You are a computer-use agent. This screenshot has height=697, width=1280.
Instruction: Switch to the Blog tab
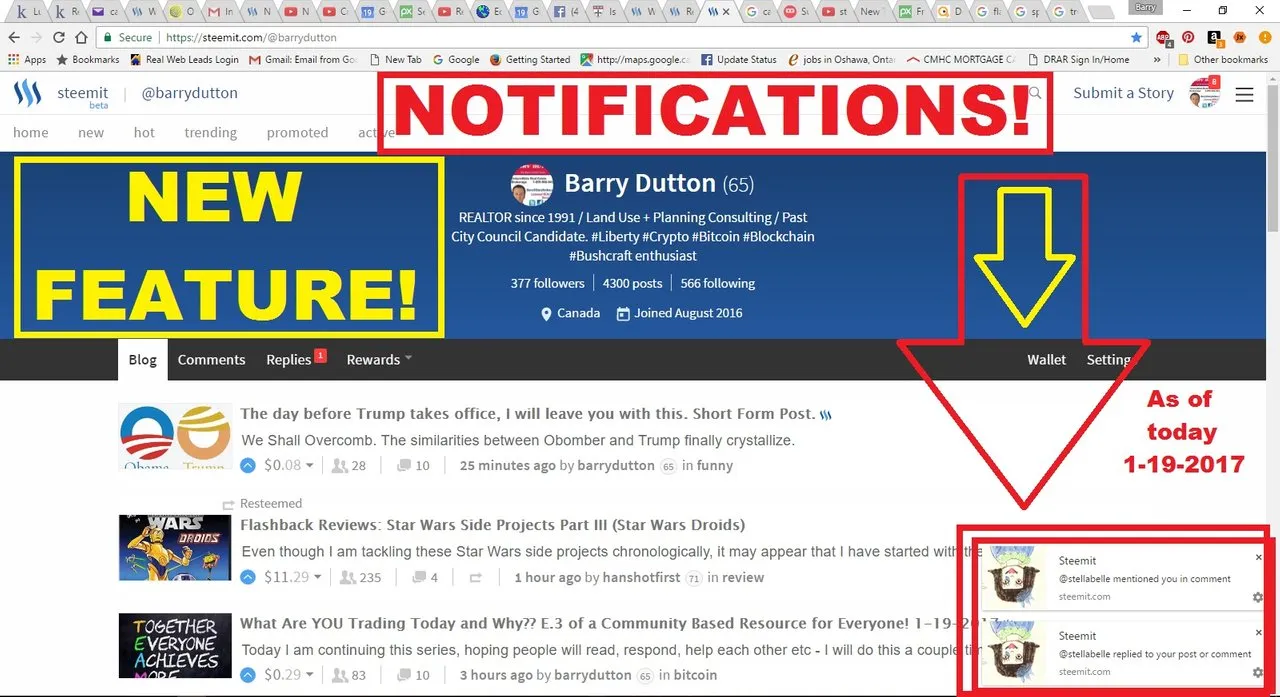coord(142,360)
